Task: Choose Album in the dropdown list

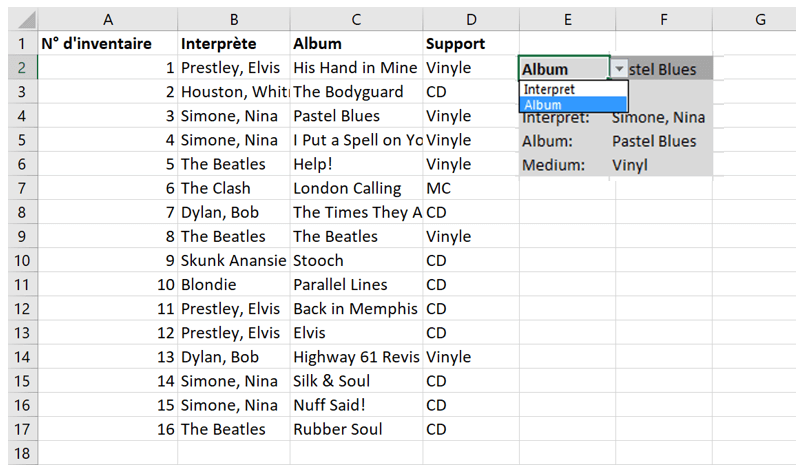Action: click(573, 105)
